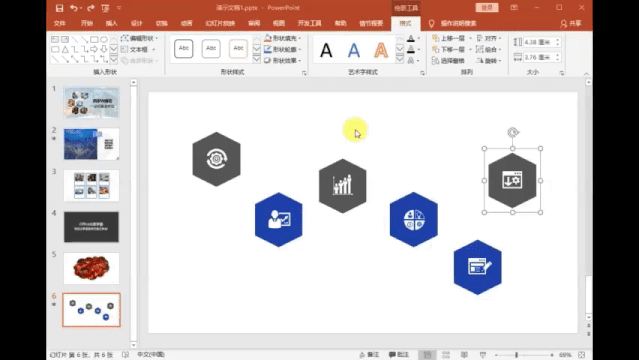
Task: Undo the last action
Action: pyautogui.click(x=74, y=8)
